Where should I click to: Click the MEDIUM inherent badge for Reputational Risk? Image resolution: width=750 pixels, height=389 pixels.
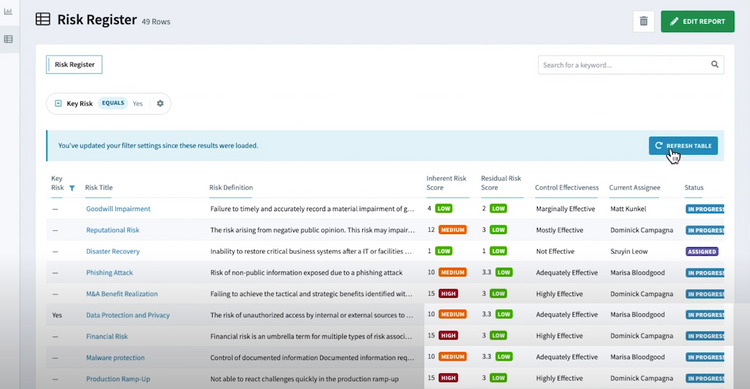tap(452, 230)
